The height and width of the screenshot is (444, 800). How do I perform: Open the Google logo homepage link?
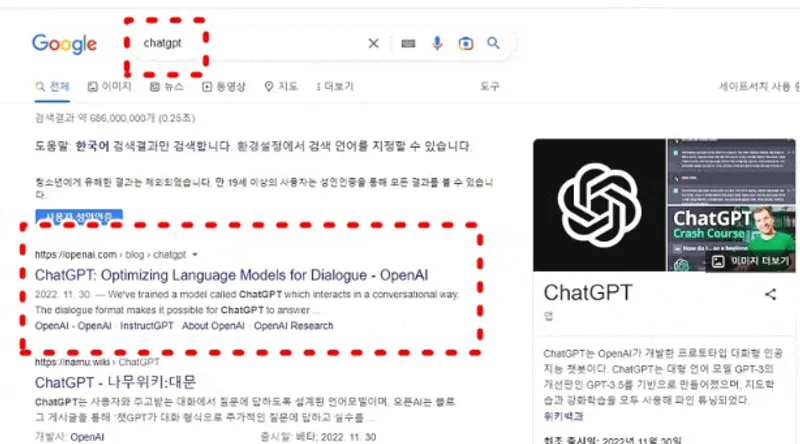[64, 44]
